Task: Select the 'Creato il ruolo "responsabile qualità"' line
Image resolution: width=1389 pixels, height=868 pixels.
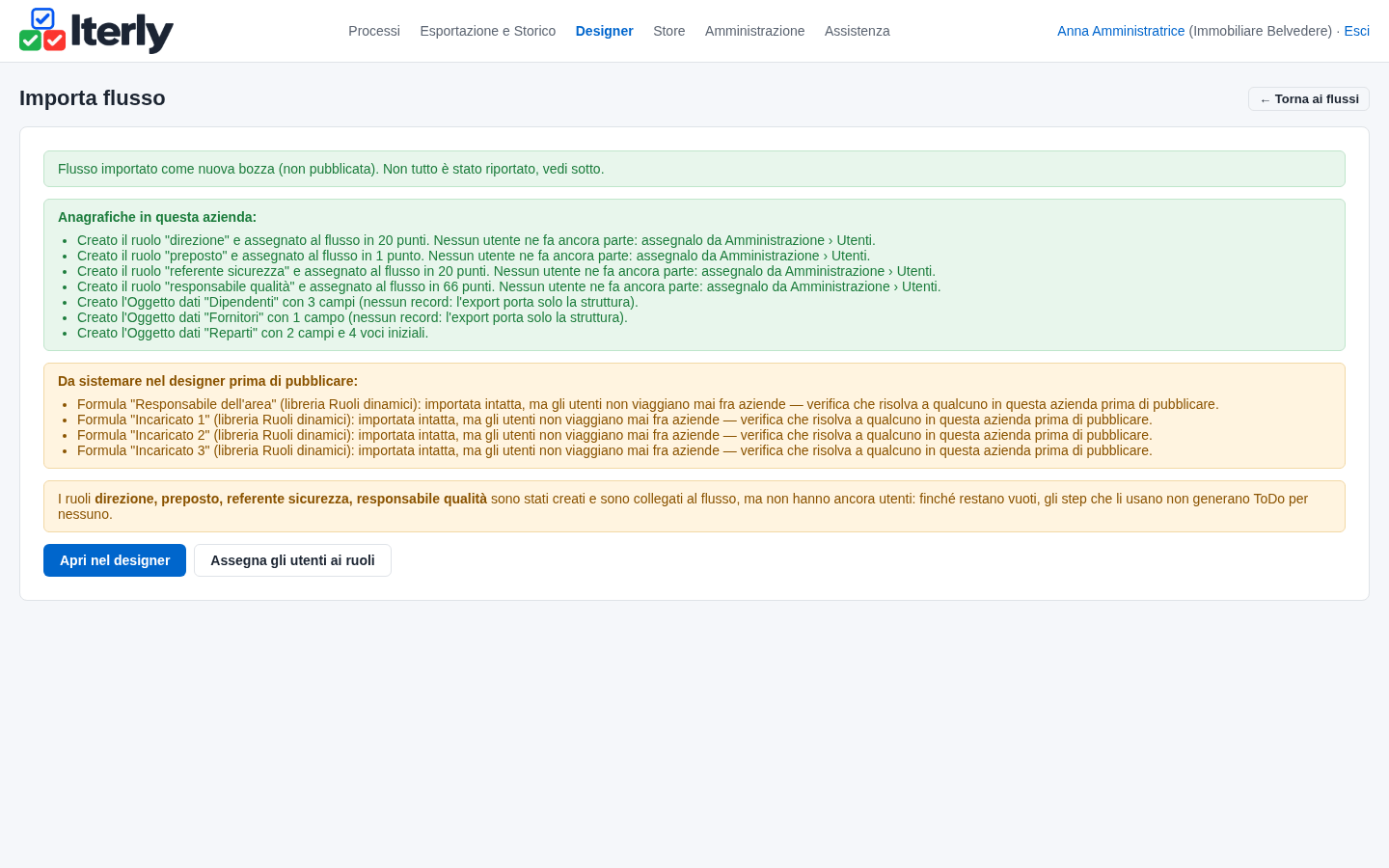Action: [x=509, y=286]
